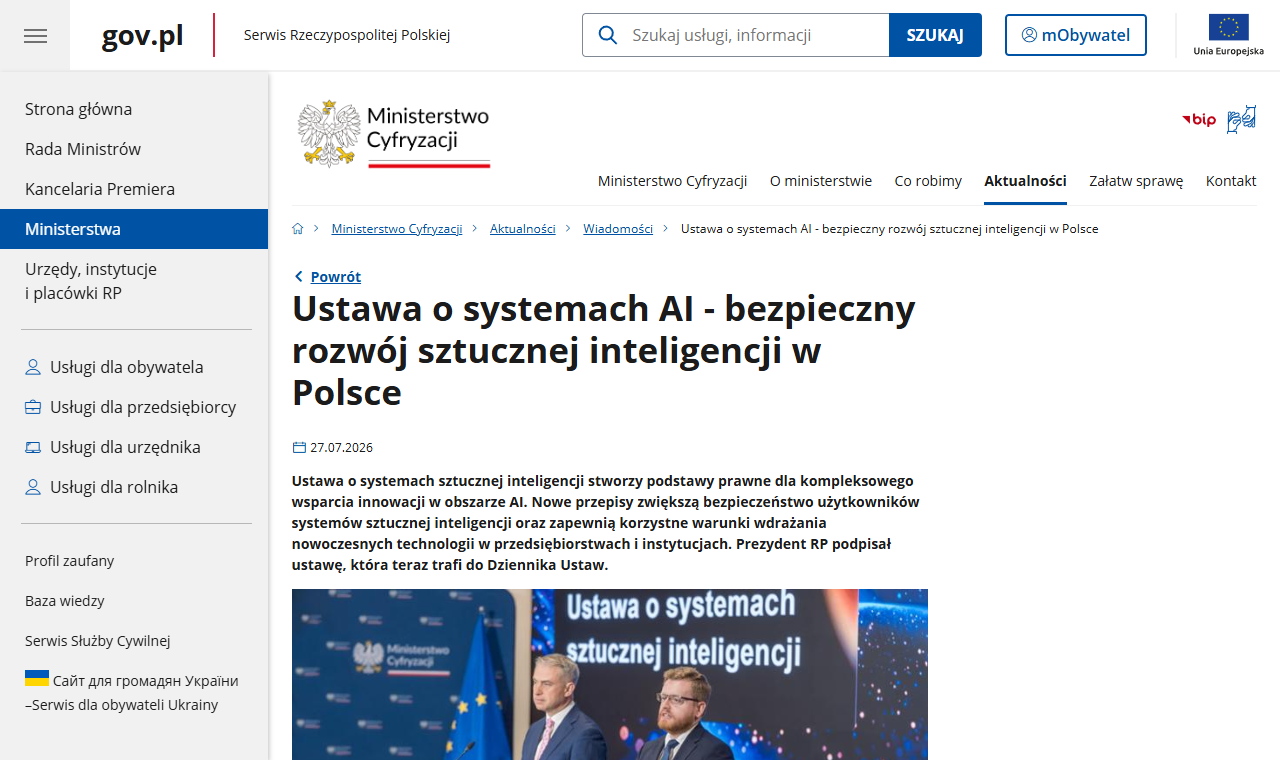Open the Unia Europejska flag logo
1280x760 pixels.
click(1228, 35)
